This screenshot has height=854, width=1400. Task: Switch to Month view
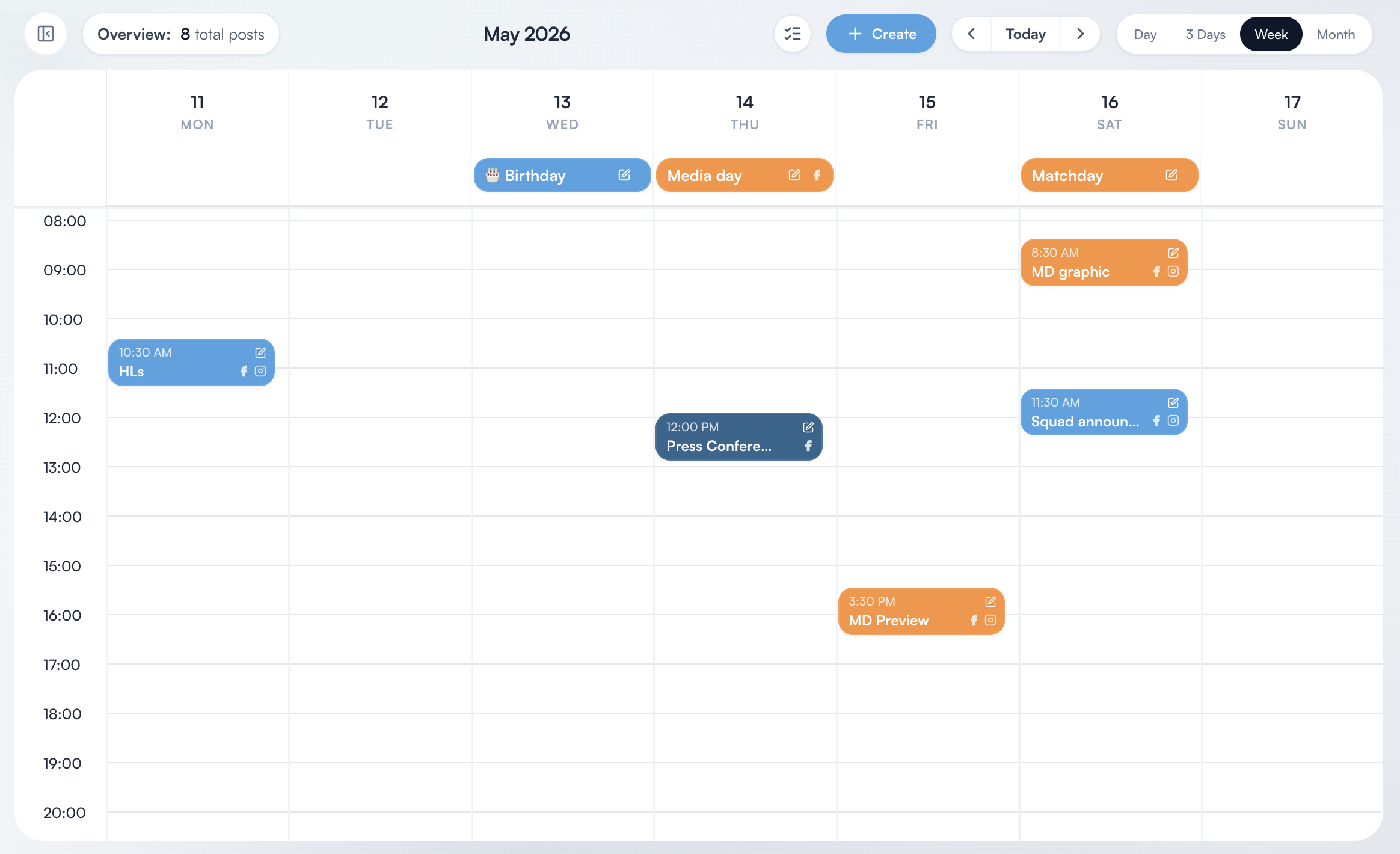click(1336, 34)
